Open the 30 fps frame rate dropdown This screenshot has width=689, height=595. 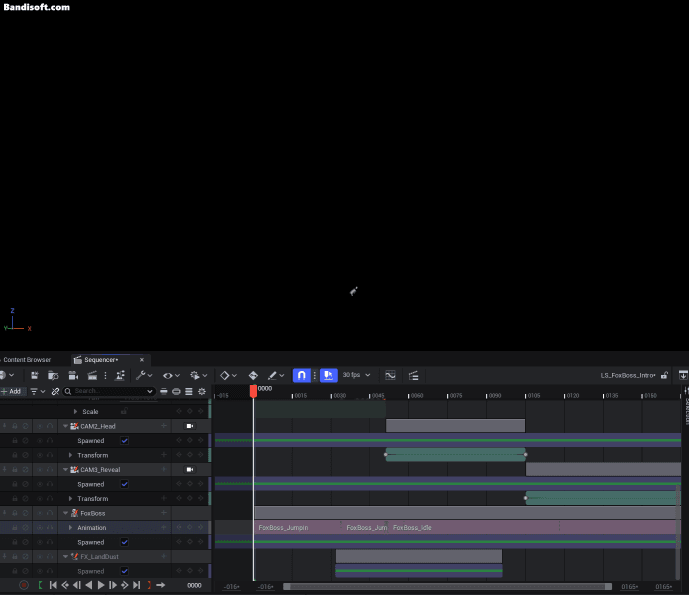point(356,375)
